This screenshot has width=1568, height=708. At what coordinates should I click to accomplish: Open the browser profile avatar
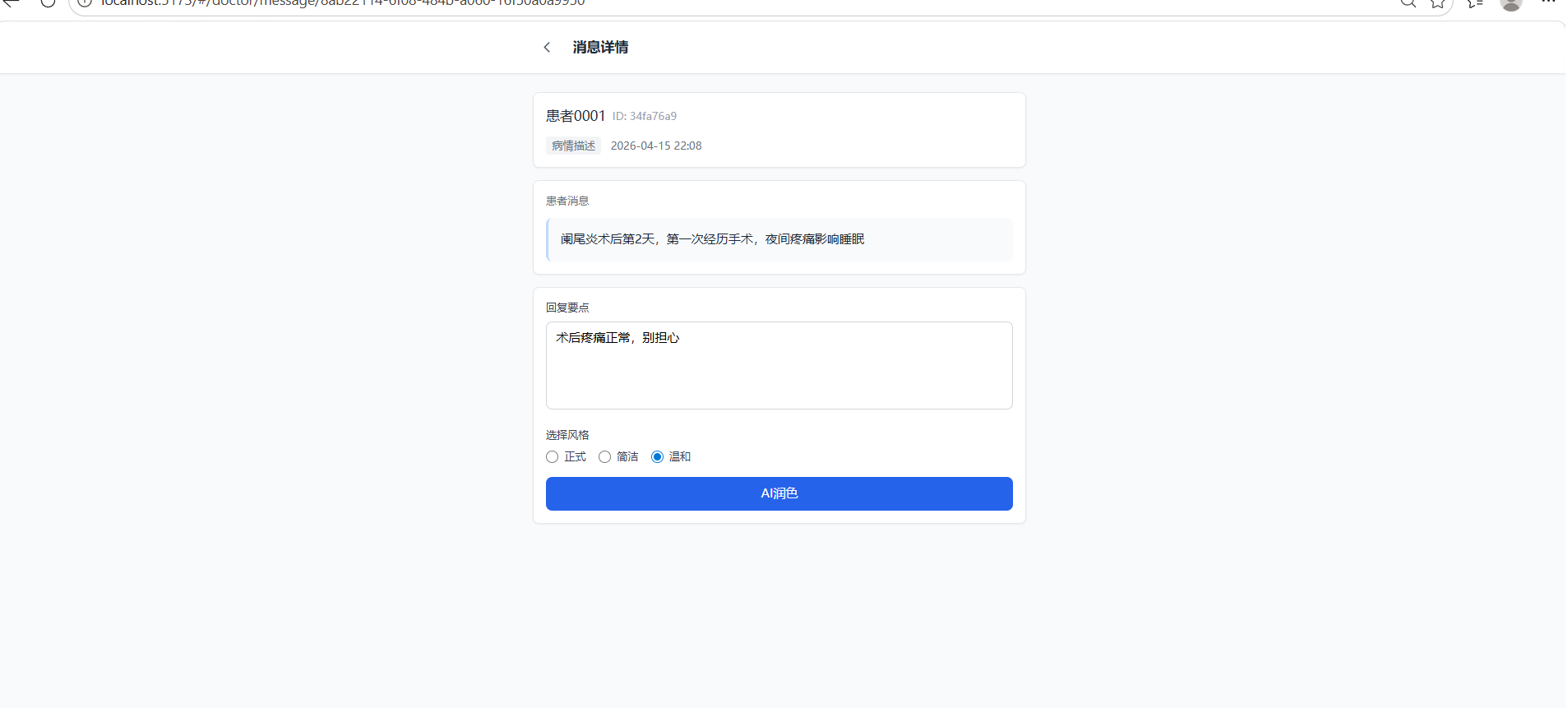tap(1510, 3)
